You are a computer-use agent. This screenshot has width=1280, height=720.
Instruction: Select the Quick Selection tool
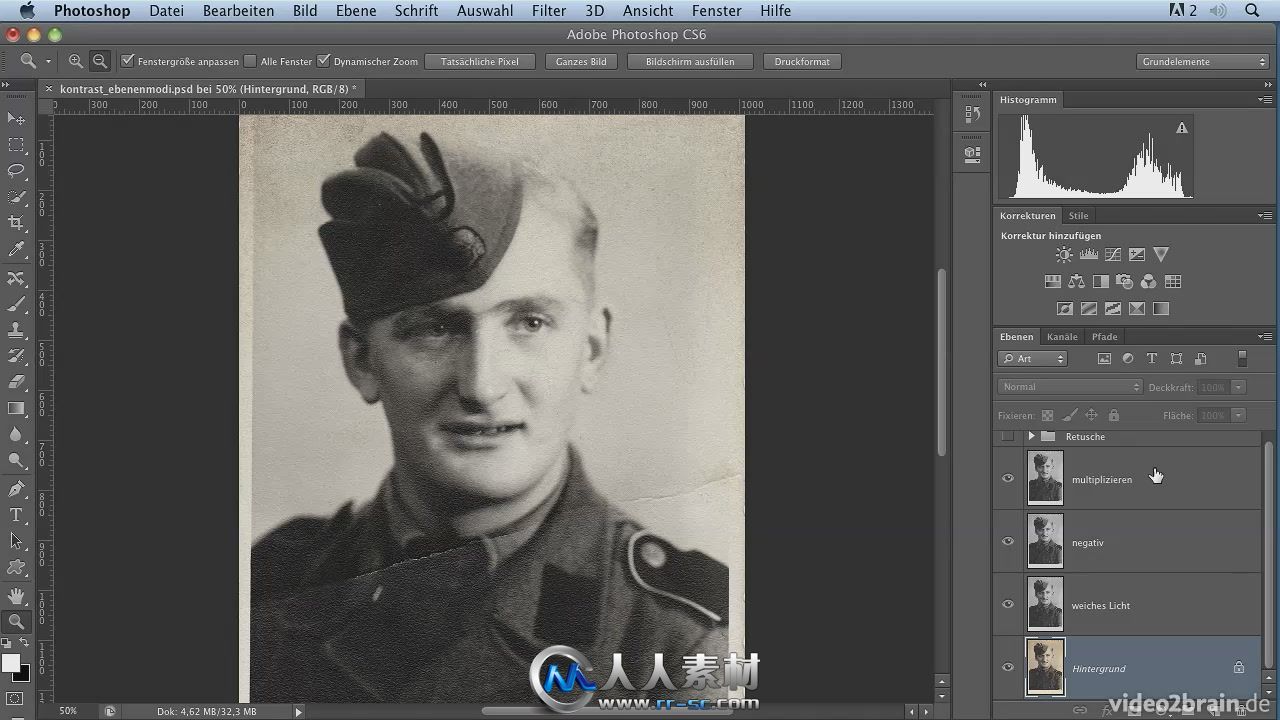[x=16, y=197]
